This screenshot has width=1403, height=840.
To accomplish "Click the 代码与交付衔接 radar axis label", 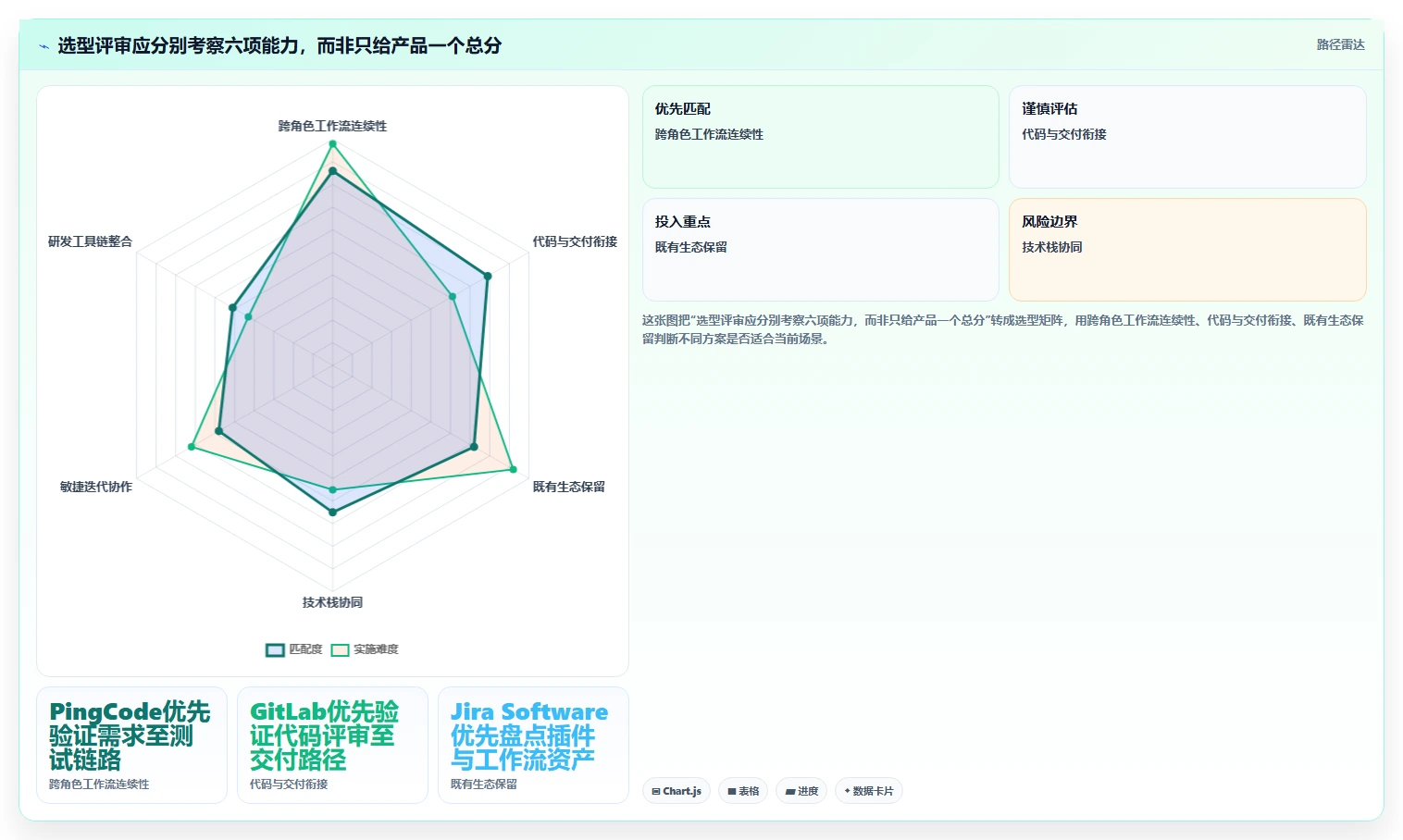I will click(575, 241).
